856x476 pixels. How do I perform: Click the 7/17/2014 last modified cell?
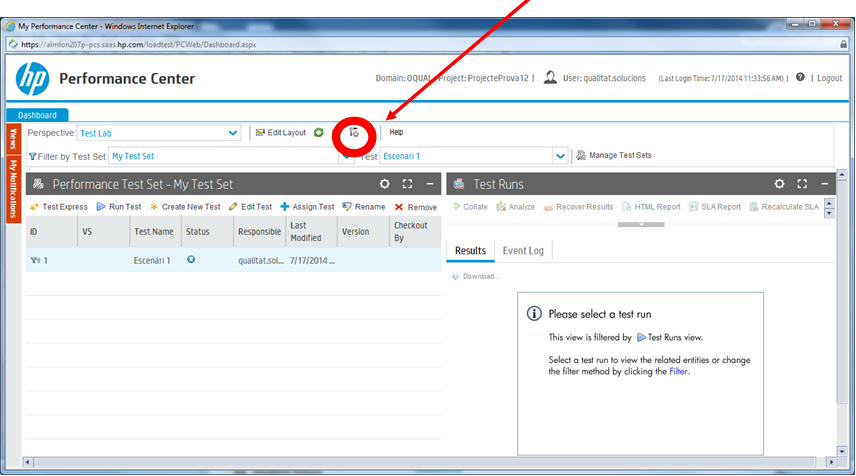point(312,260)
